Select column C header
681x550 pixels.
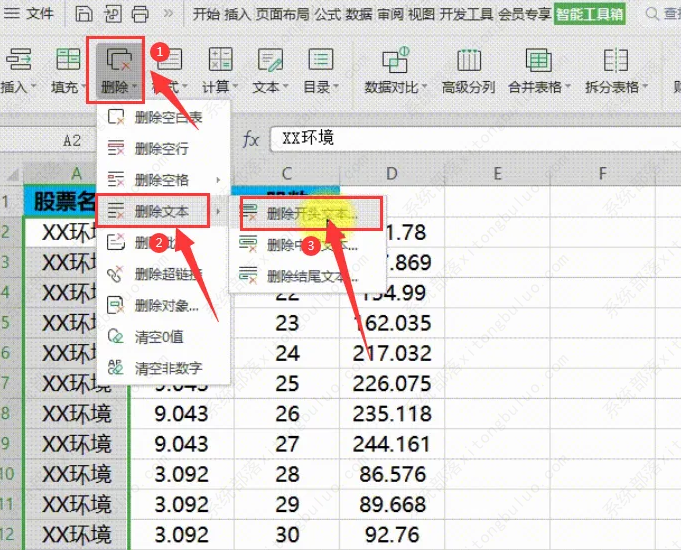[x=287, y=174]
